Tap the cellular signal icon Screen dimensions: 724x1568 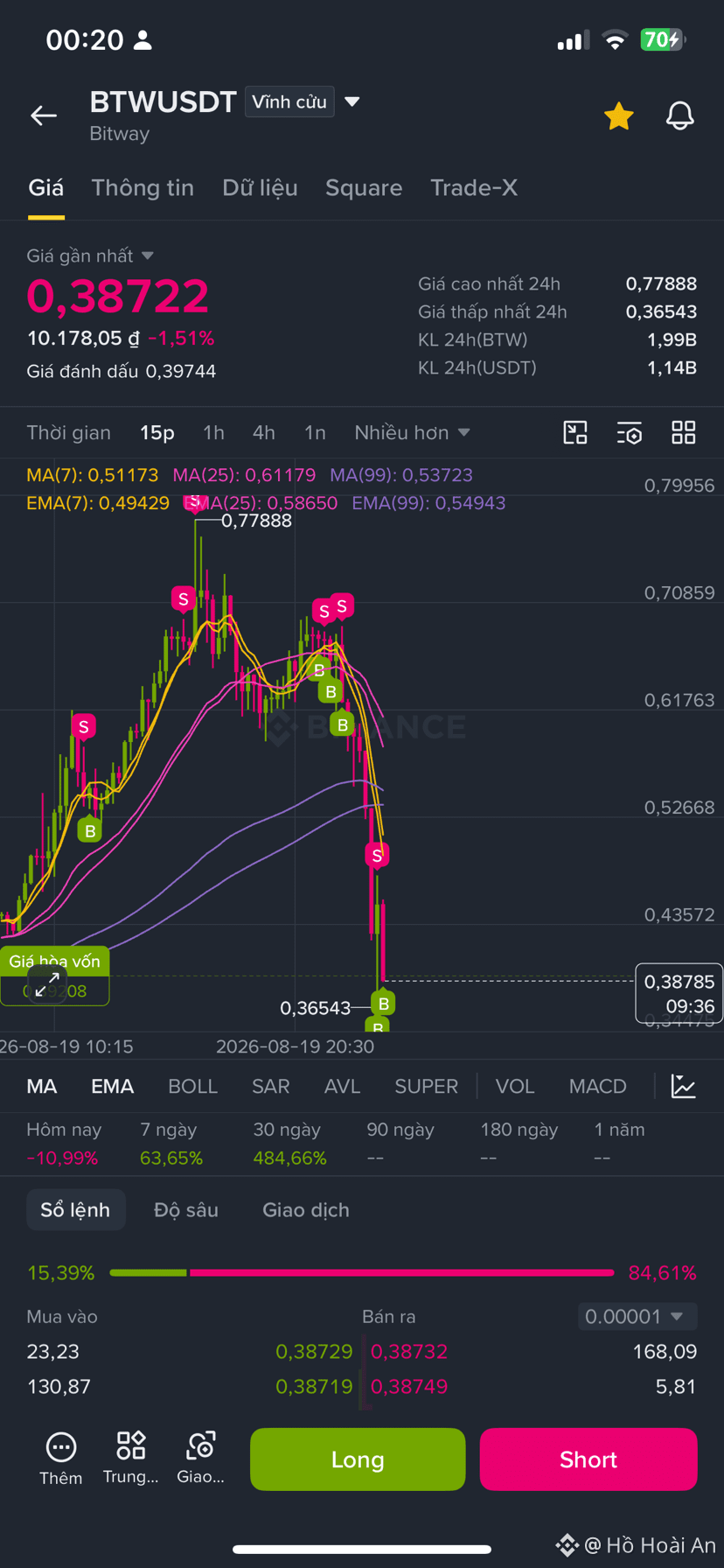(x=574, y=40)
